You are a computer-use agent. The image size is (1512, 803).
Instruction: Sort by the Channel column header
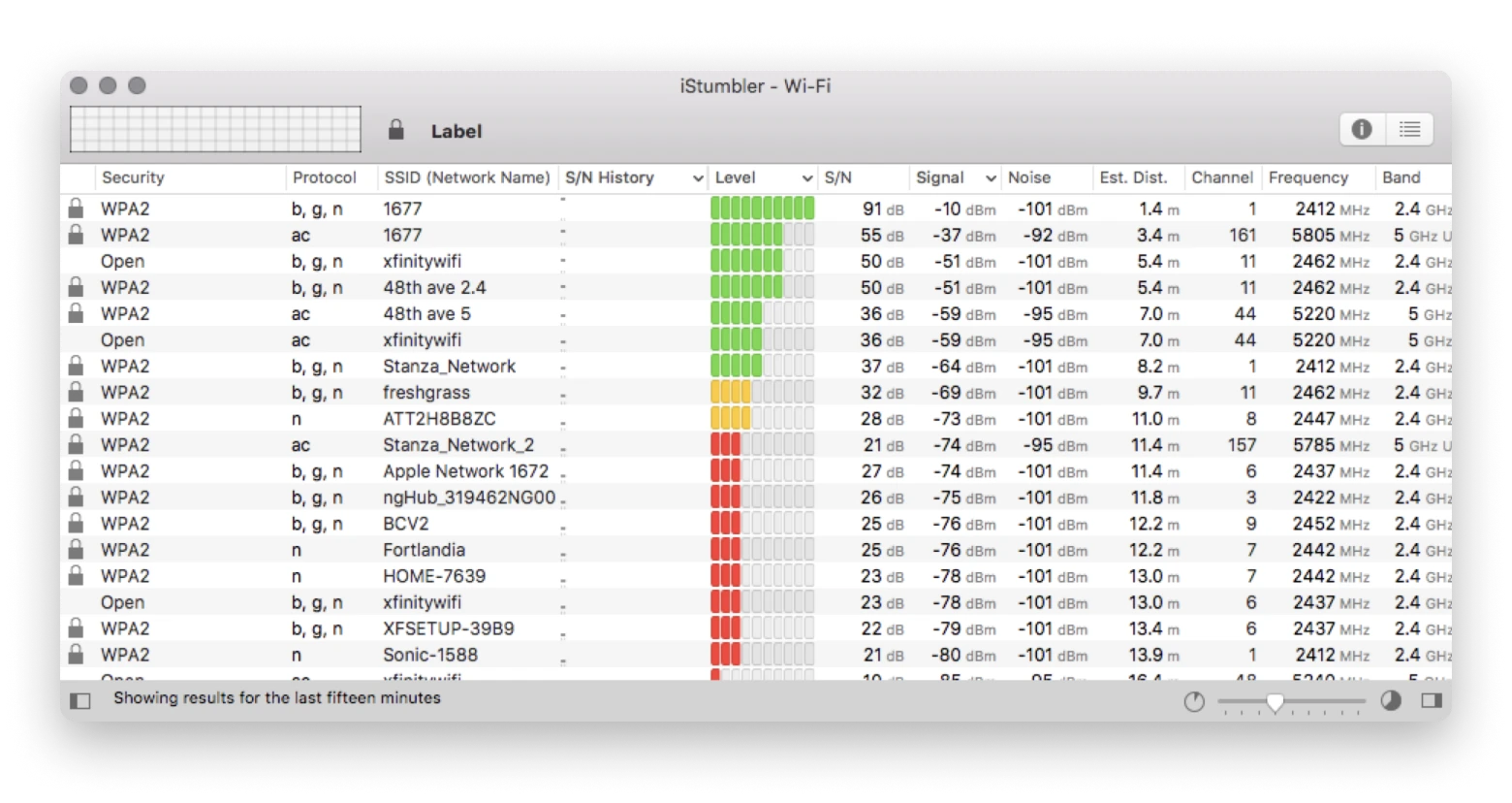(x=1222, y=177)
